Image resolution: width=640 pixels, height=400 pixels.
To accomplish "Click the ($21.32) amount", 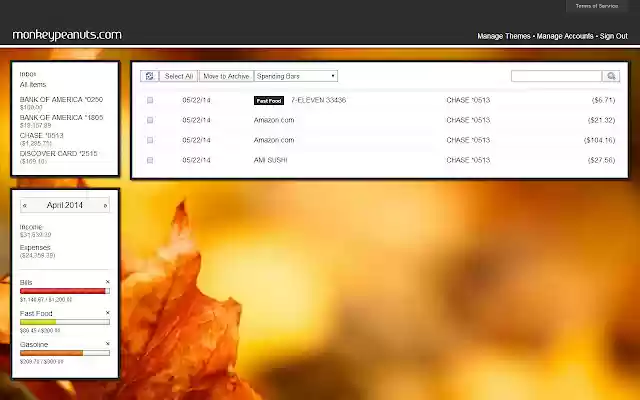I will (x=601, y=120).
